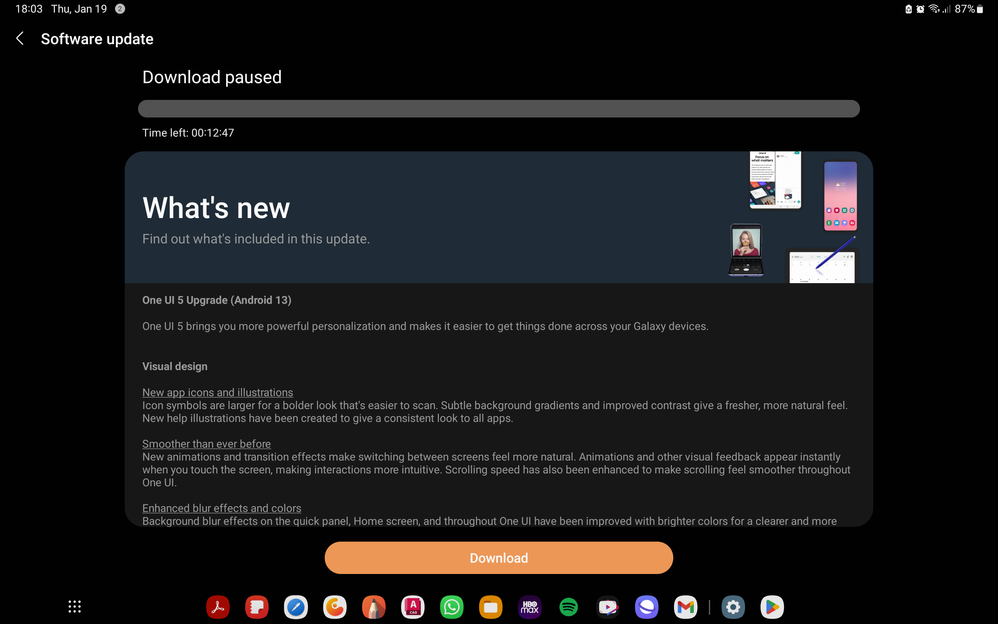Screen dimensions: 998x624
Task: Click the 'New app icons and illustrations' heading
Action: coord(218,392)
